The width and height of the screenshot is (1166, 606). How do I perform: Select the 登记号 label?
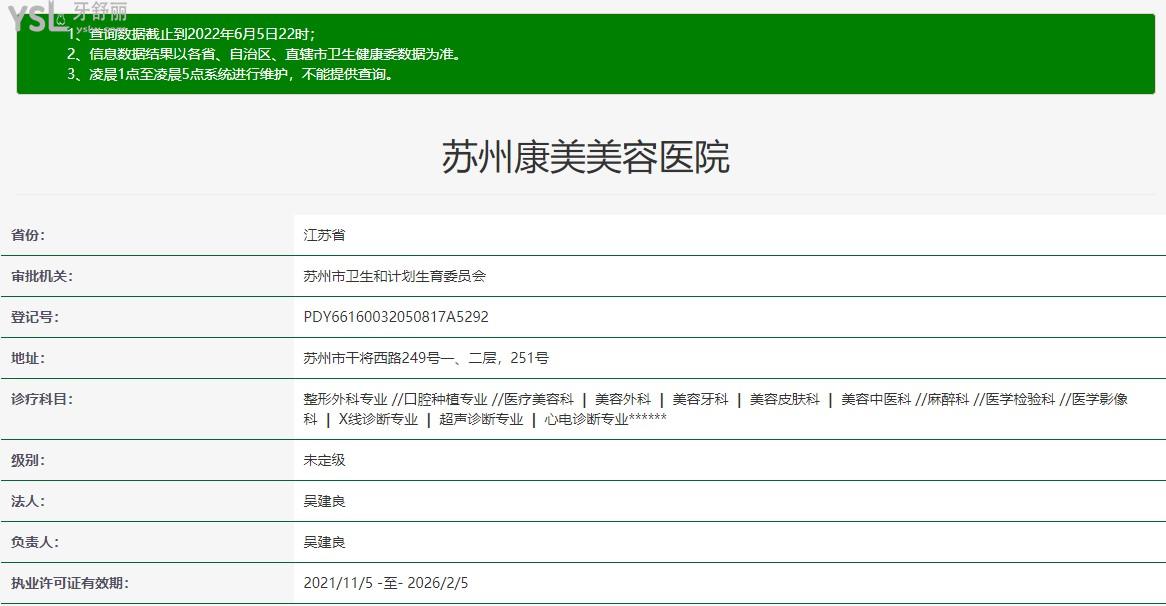click(34, 317)
